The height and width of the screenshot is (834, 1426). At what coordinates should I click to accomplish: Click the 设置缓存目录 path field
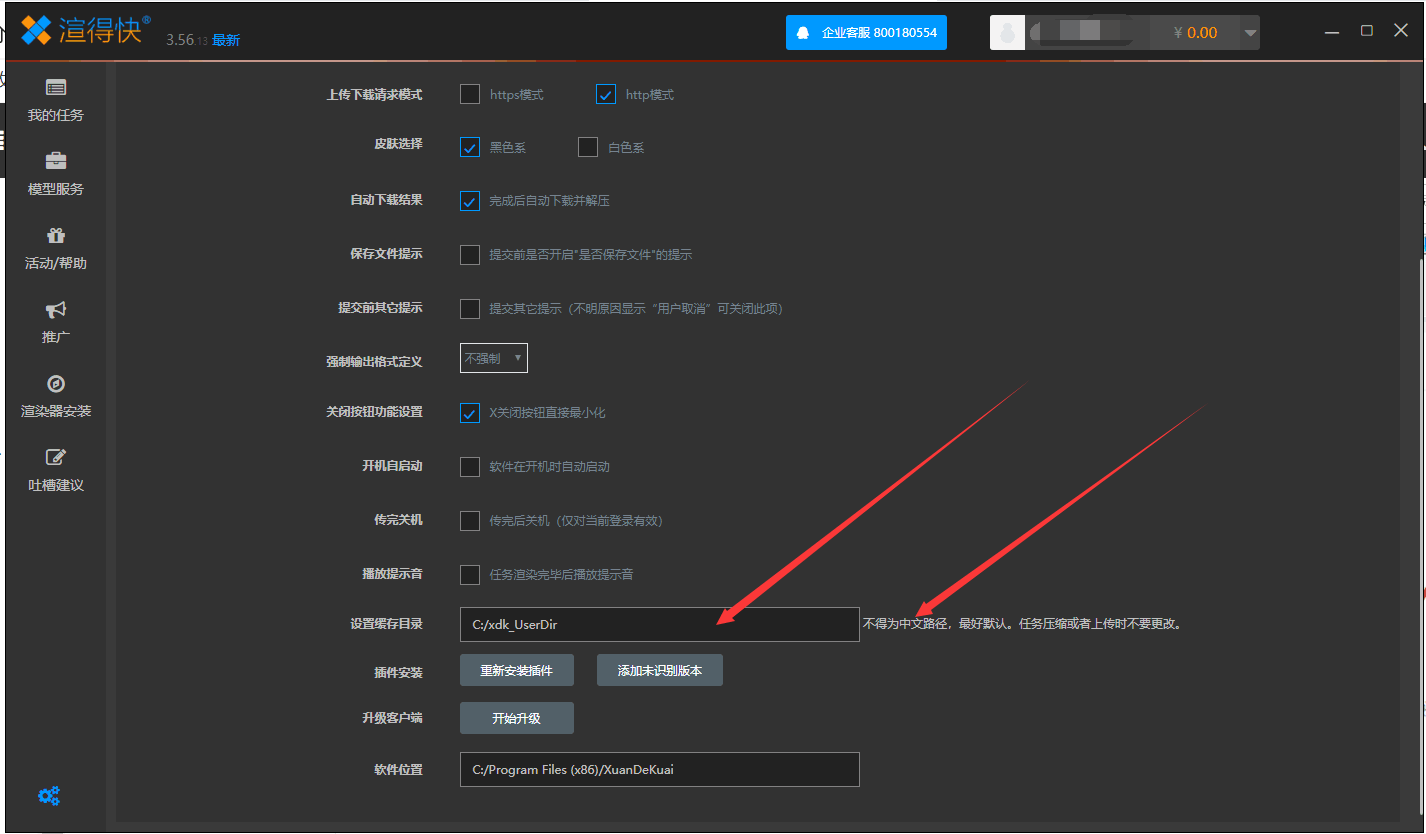click(659, 624)
